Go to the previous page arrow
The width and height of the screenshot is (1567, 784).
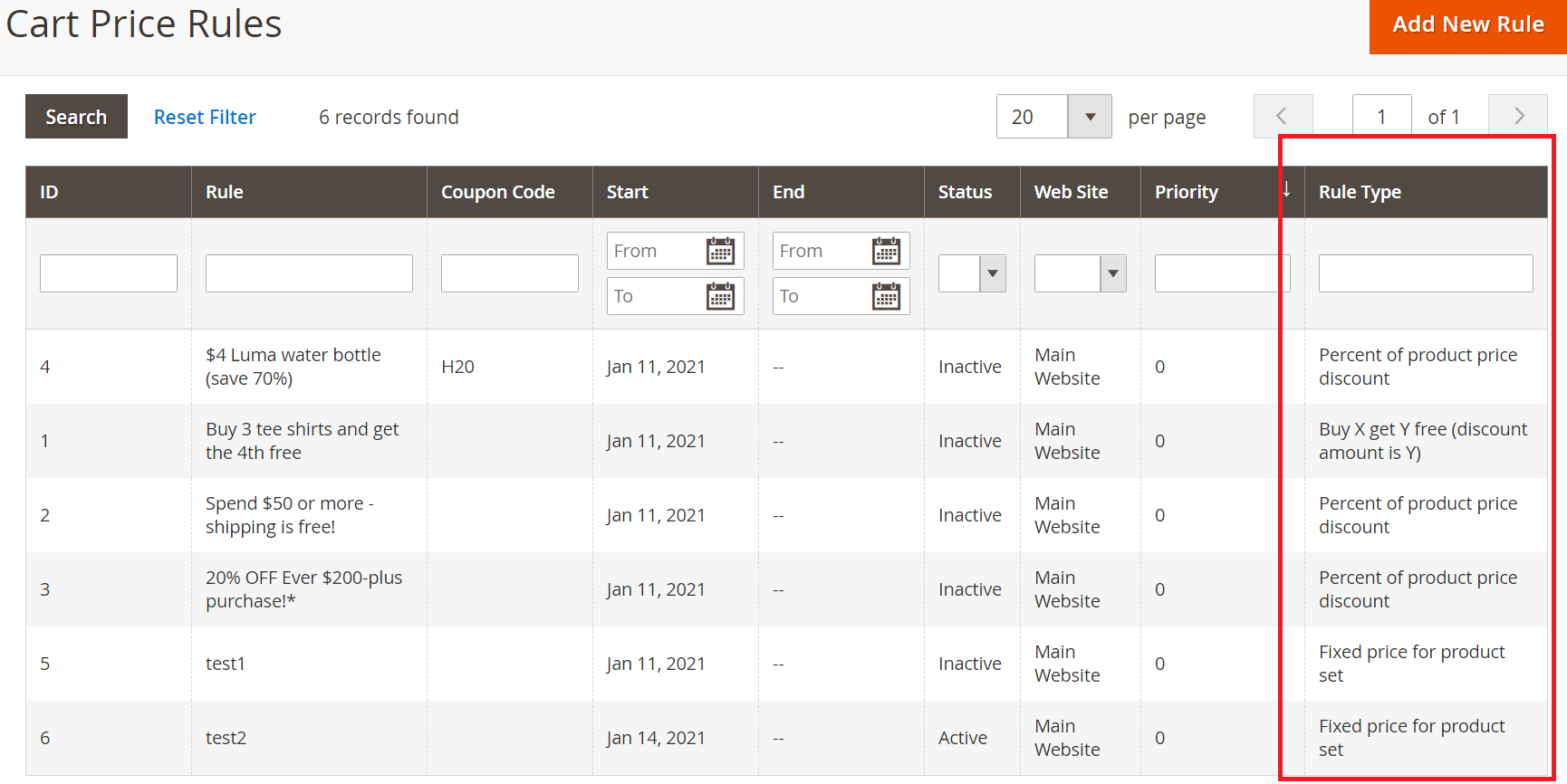tap(1283, 117)
